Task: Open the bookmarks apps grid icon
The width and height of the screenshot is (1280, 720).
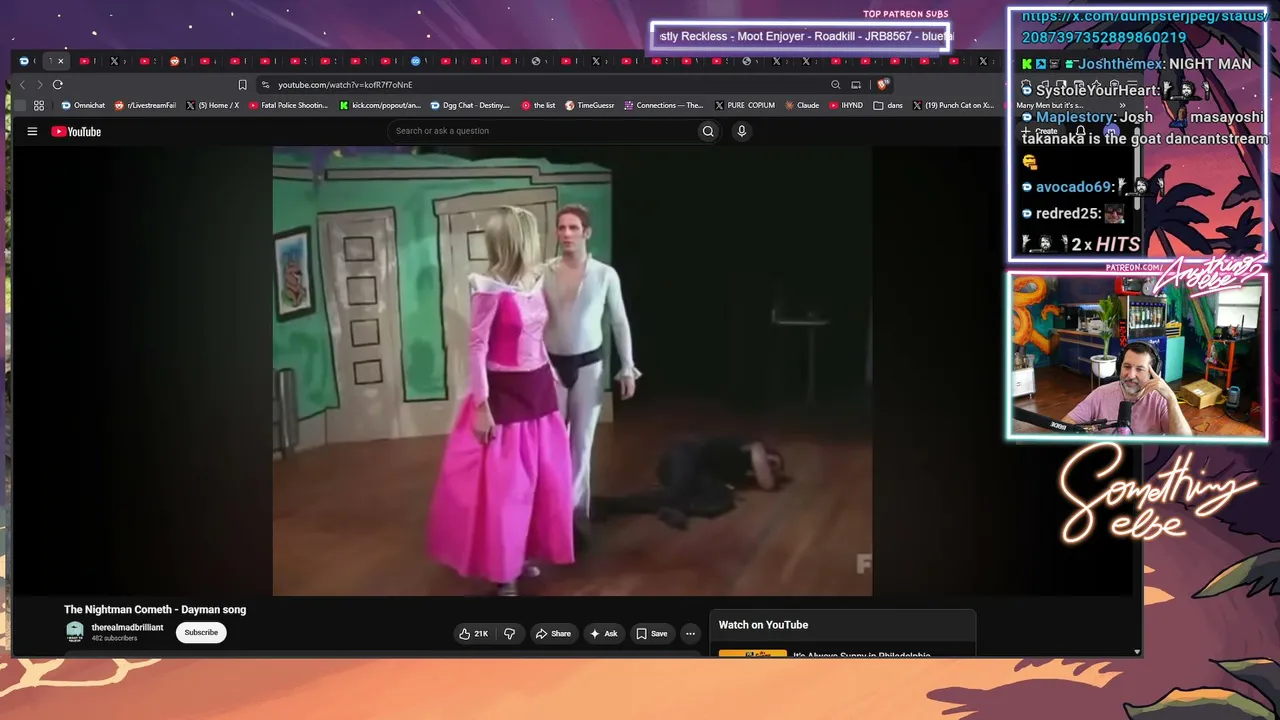Action: (39, 105)
